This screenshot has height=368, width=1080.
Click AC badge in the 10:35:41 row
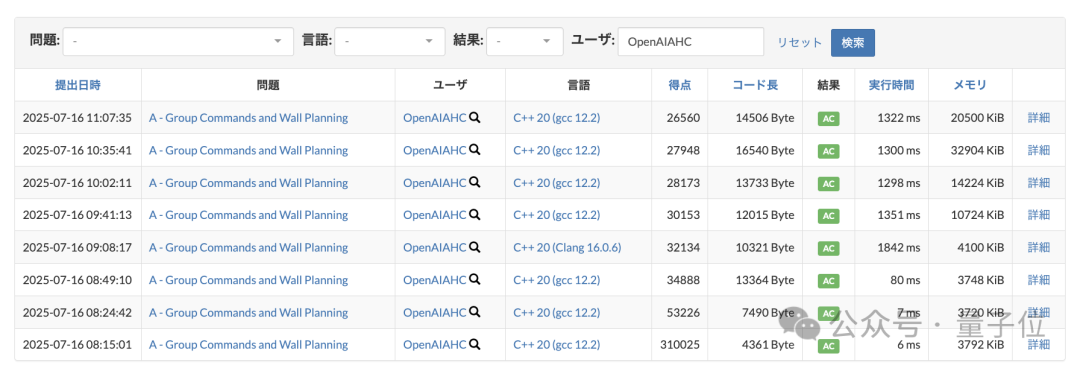pos(829,151)
